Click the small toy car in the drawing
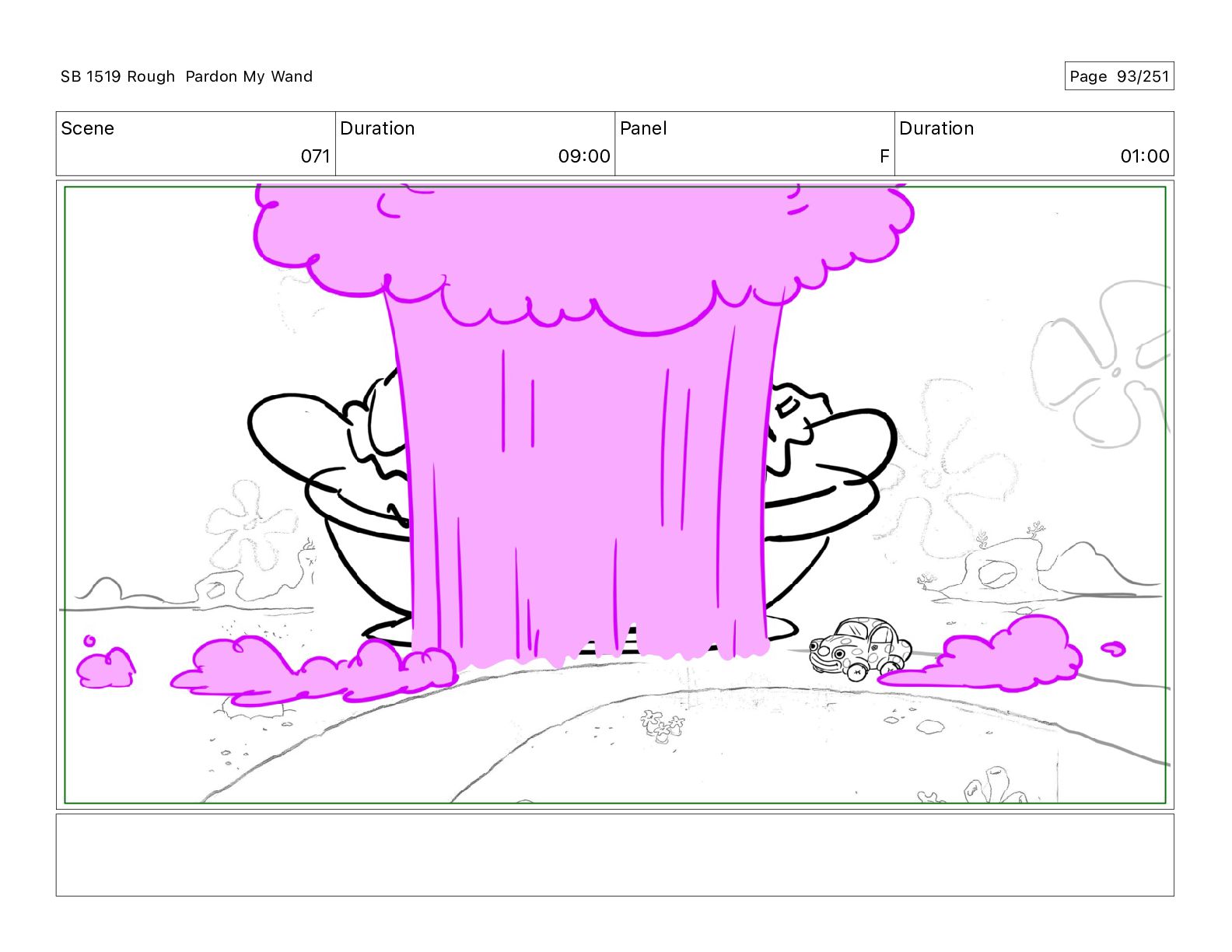This screenshot has height=952, width=1232. (x=860, y=649)
